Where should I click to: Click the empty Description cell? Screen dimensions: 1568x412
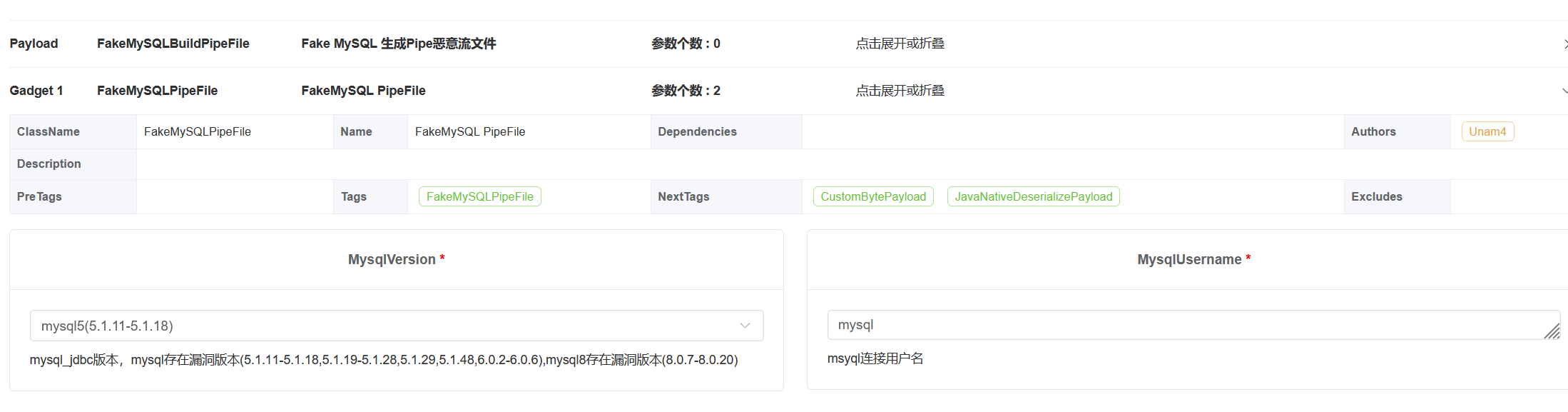[785, 164]
